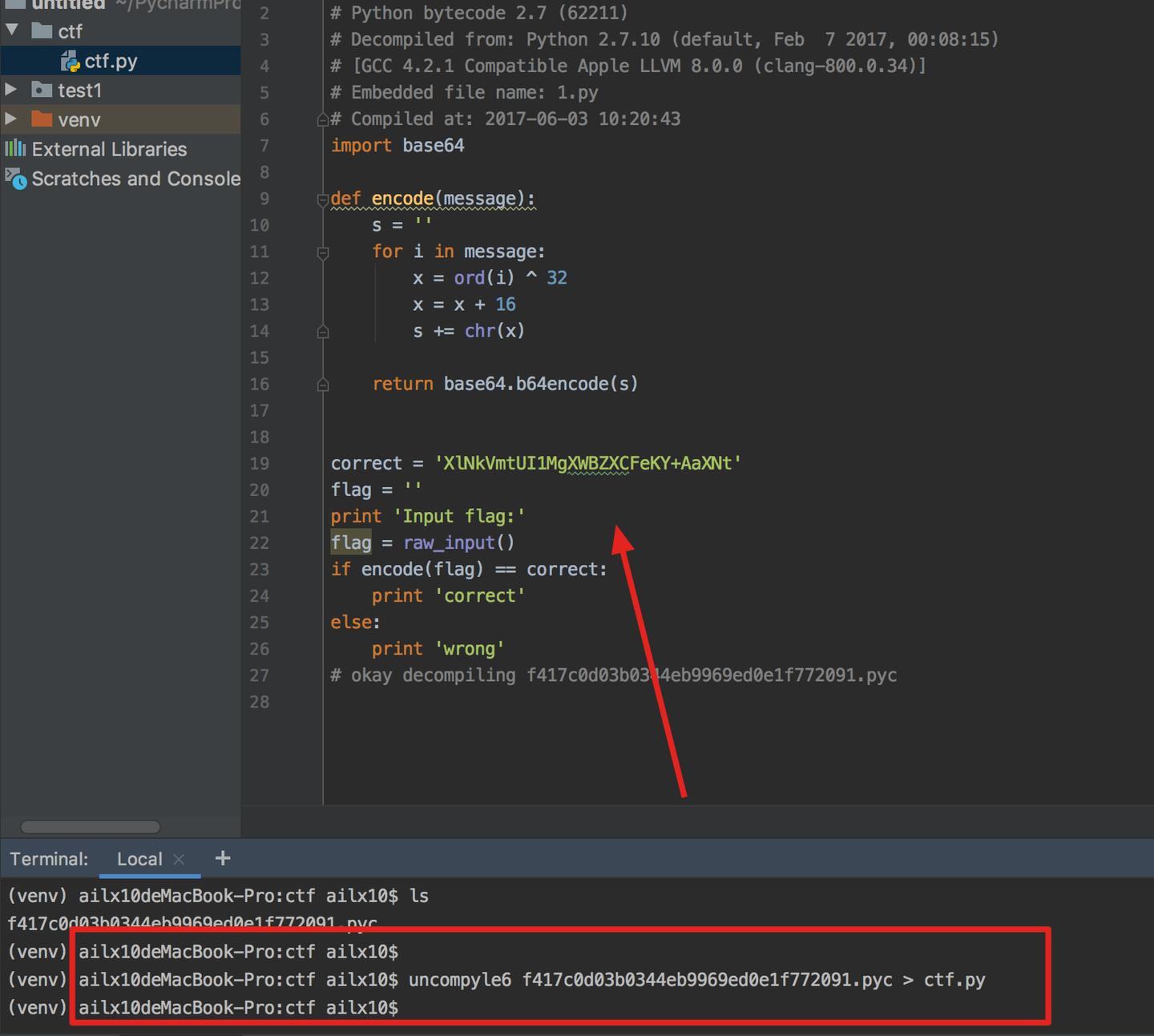
Task: Place cursor at the terminal prompt line
Action: pyautogui.click(x=417, y=1007)
